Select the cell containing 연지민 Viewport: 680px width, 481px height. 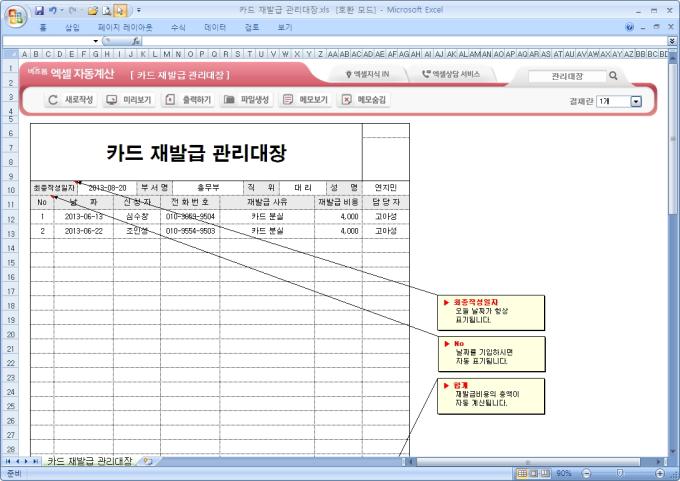pos(386,188)
